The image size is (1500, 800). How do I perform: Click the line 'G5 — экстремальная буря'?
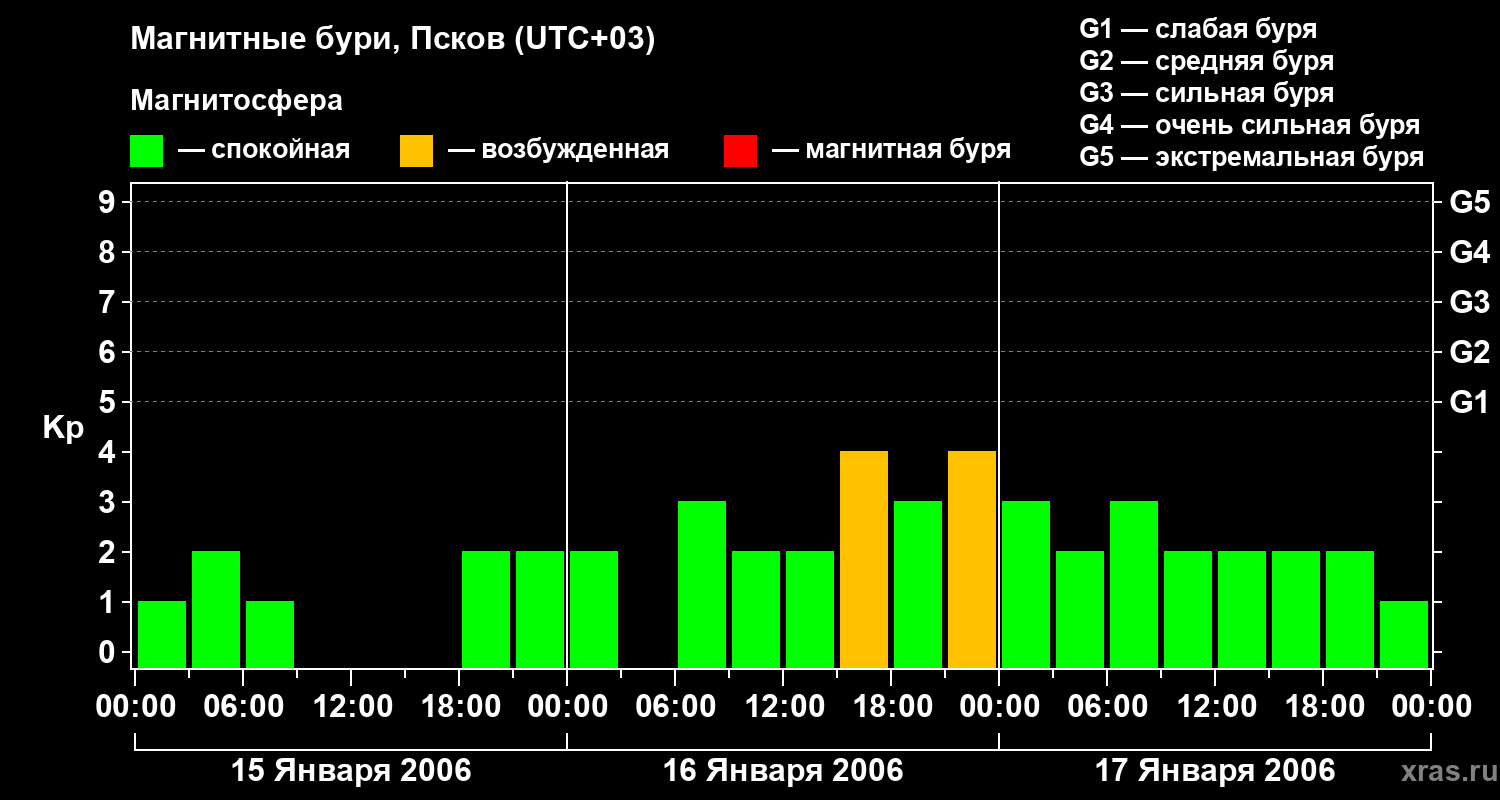coord(1252,157)
